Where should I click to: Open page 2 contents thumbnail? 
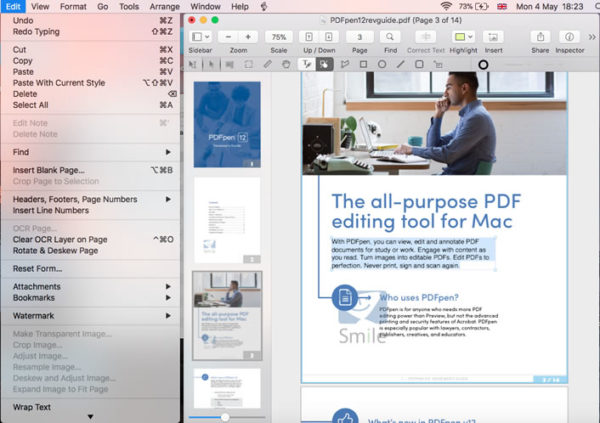(x=227, y=220)
